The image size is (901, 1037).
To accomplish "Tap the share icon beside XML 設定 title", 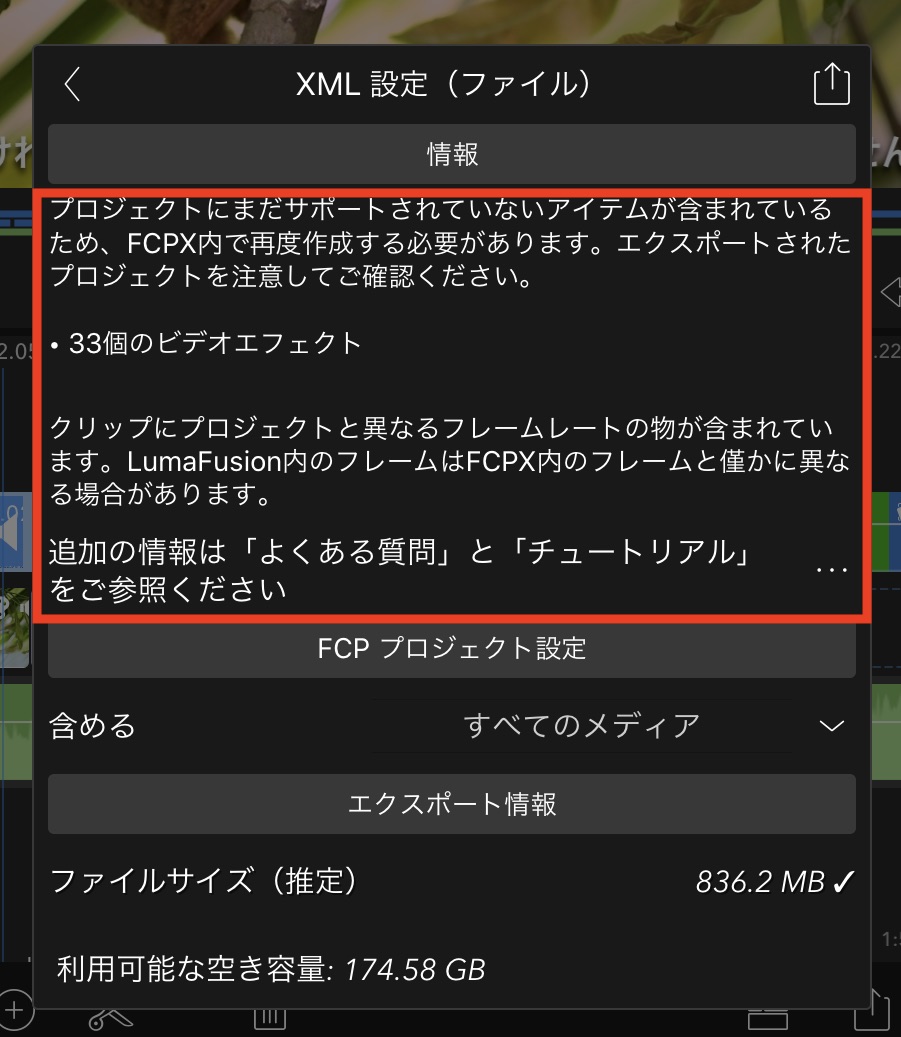I will pyautogui.click(x=832, y=84).
